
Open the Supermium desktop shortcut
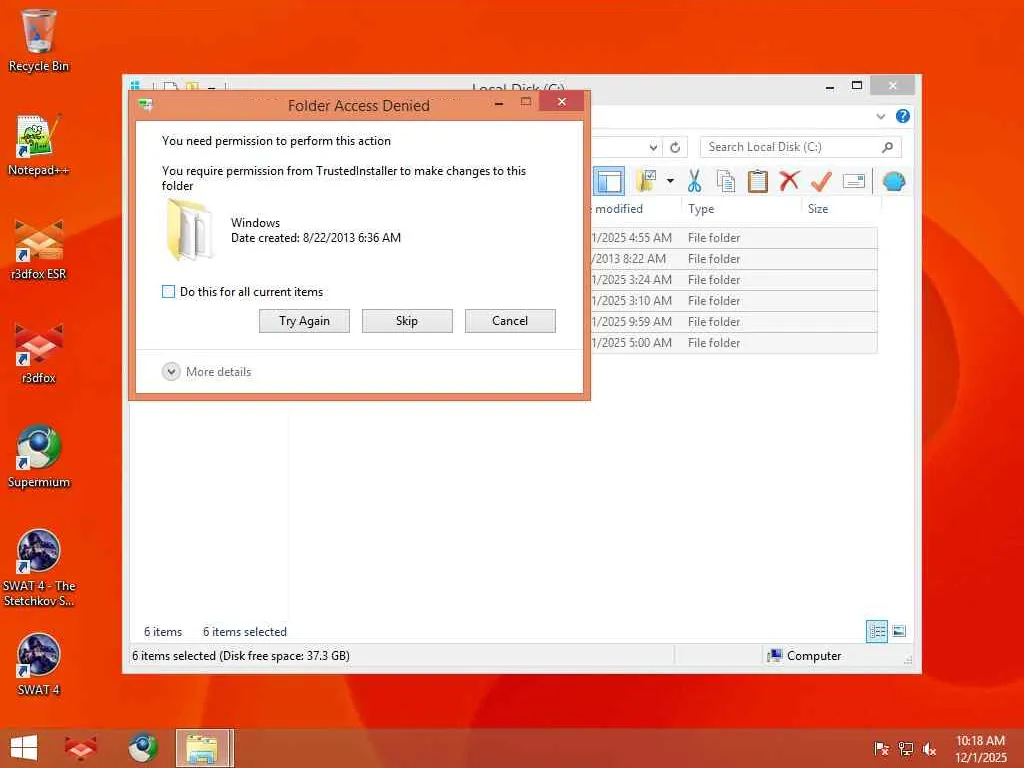tap(38, 456)
